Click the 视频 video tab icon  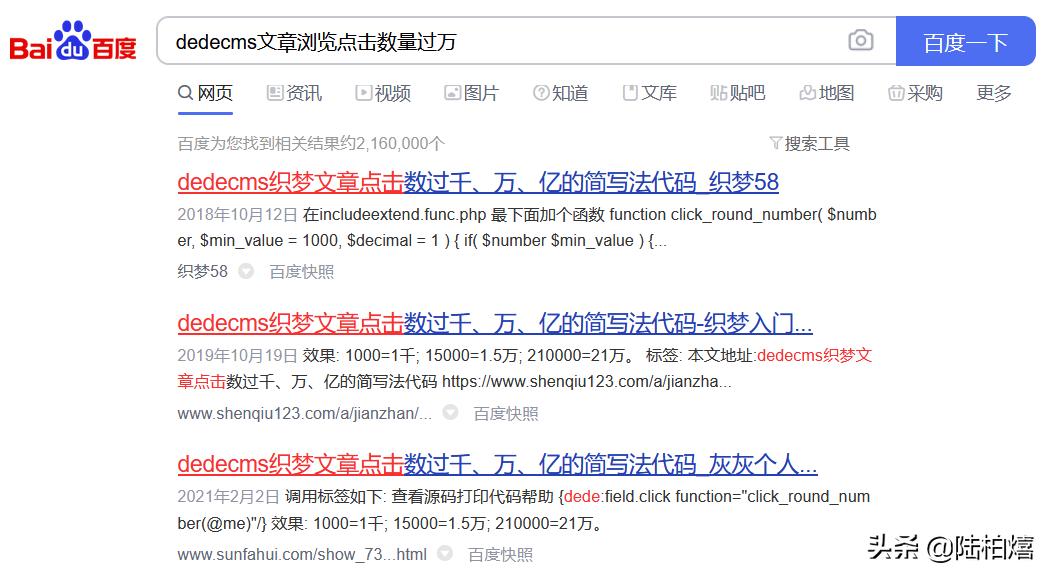(x=362, y=92)
